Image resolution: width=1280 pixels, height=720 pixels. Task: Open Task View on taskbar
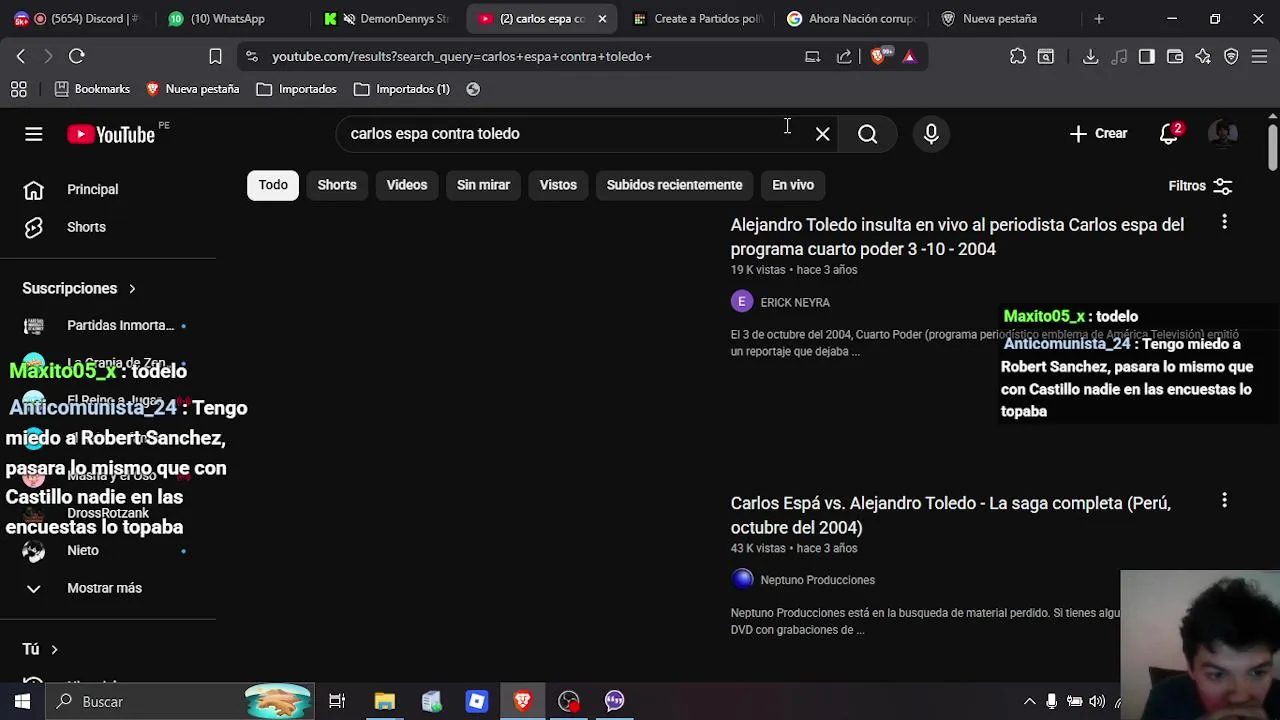pyautogui.click(x=337, y=701)
